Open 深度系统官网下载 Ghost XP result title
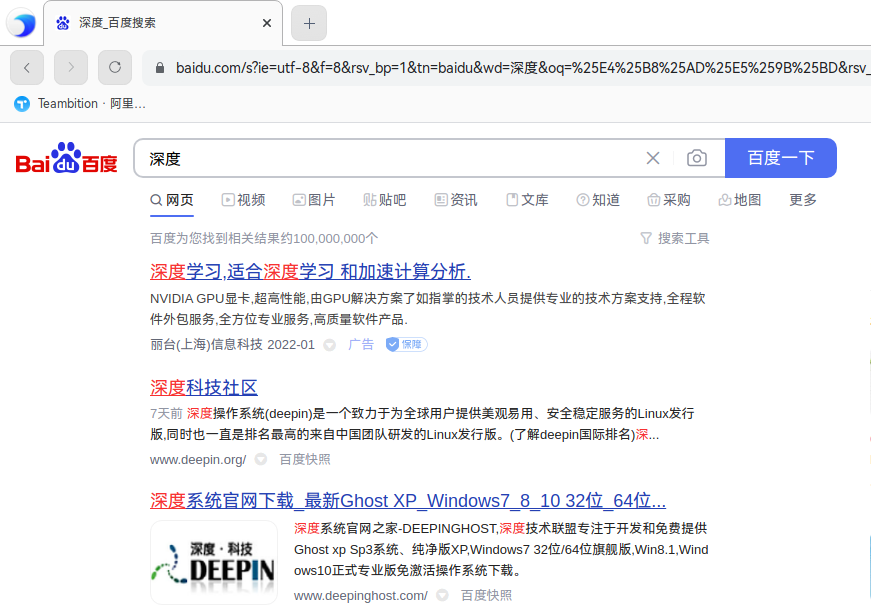The height and width of the screenshot is (605, 871). pyautogui.click(x=408, y=501)
